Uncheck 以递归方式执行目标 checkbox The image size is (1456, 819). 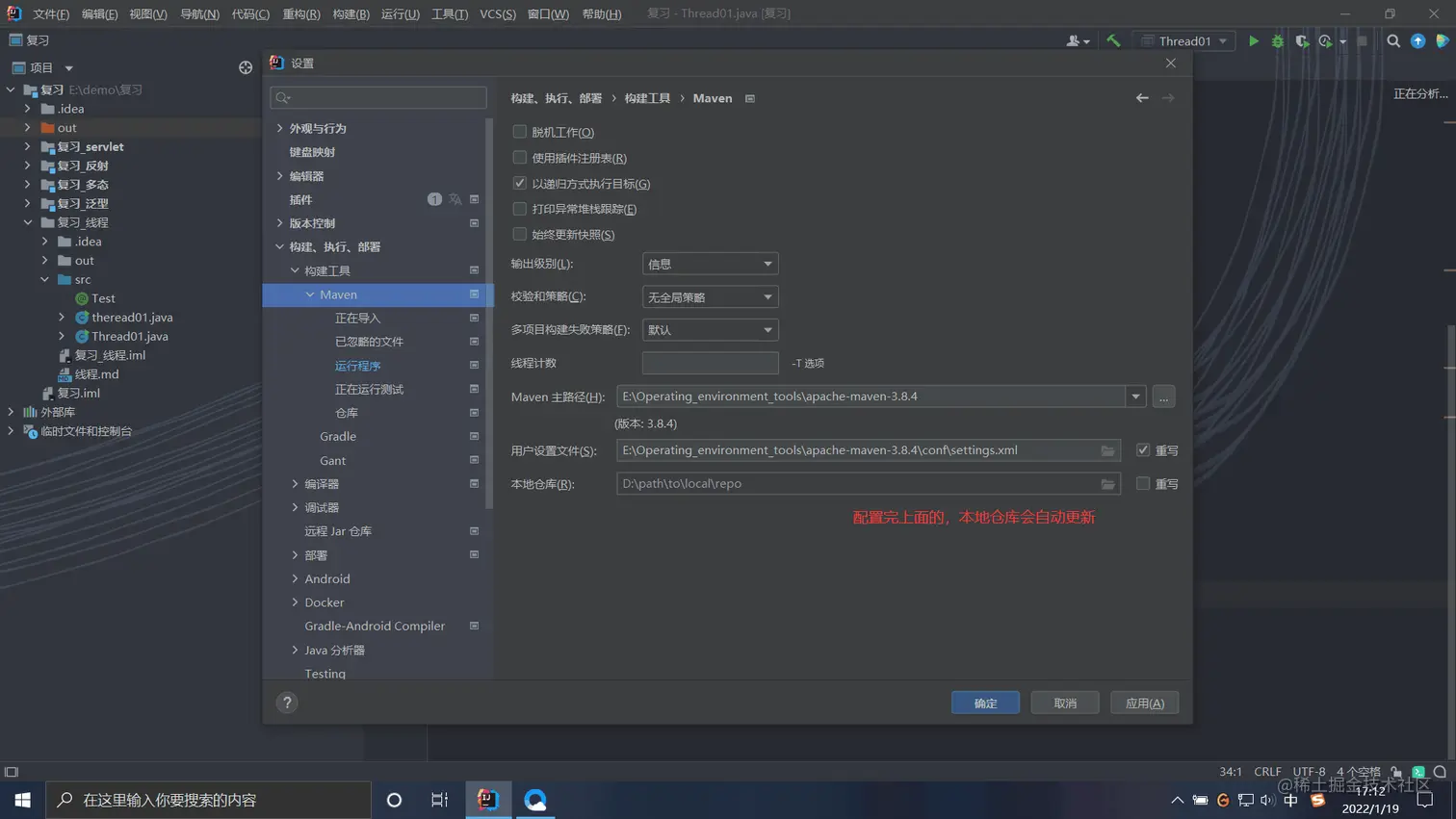(520, 183)
